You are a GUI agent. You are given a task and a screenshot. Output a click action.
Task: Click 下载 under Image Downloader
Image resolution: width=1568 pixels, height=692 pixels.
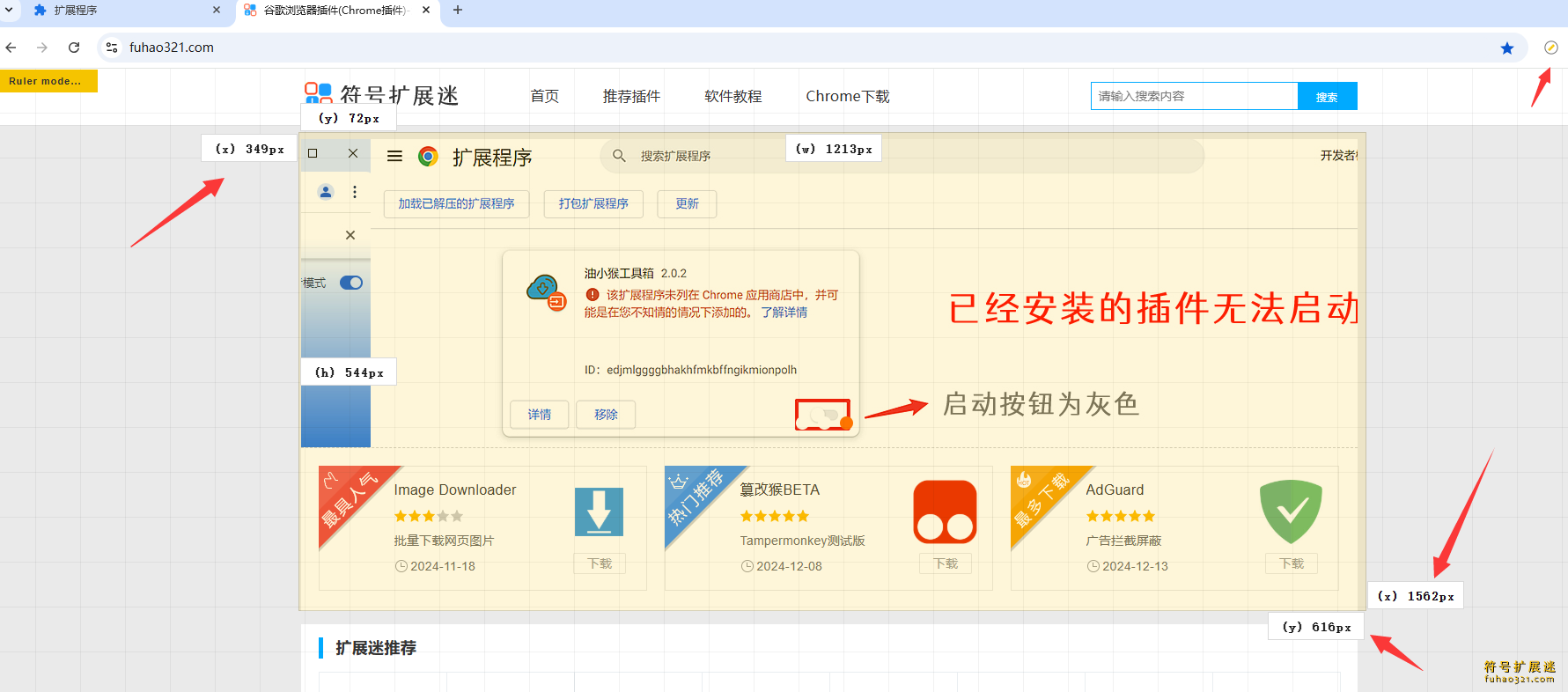point(600,563)
